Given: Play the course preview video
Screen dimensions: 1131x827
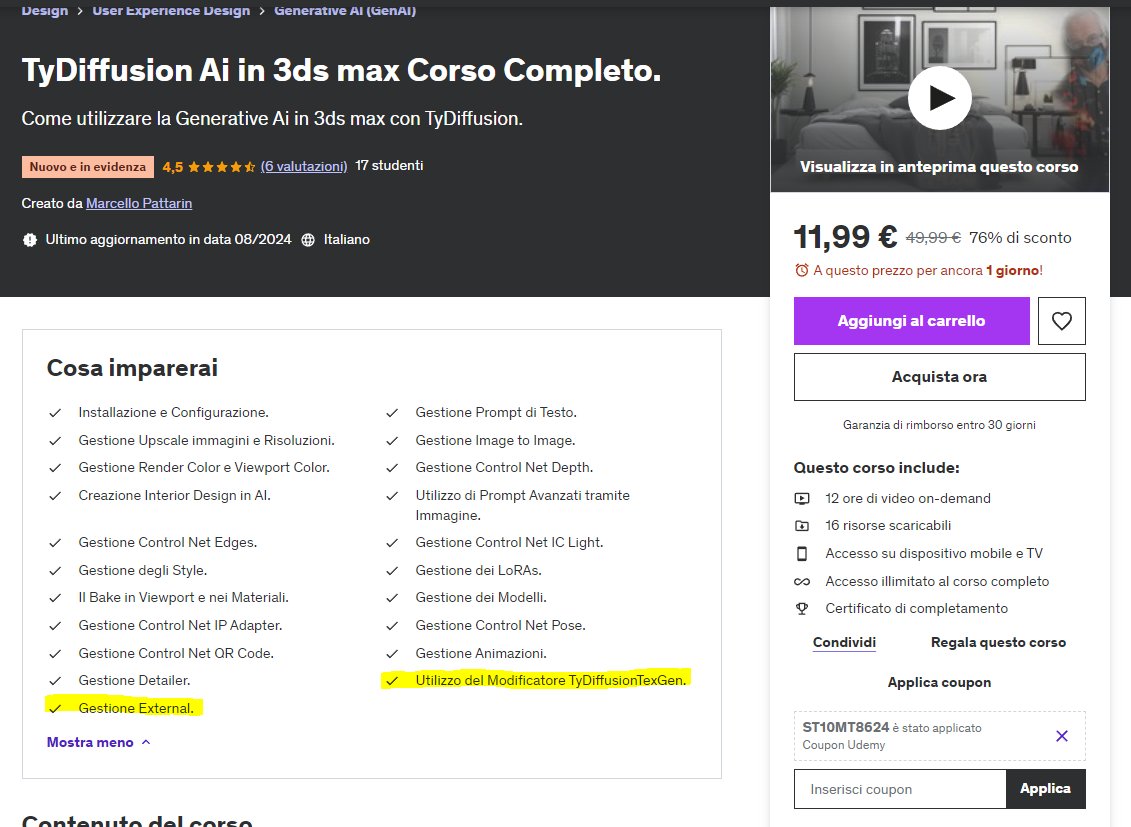Looking at the screenshot, I should click(x=939, y=98).
